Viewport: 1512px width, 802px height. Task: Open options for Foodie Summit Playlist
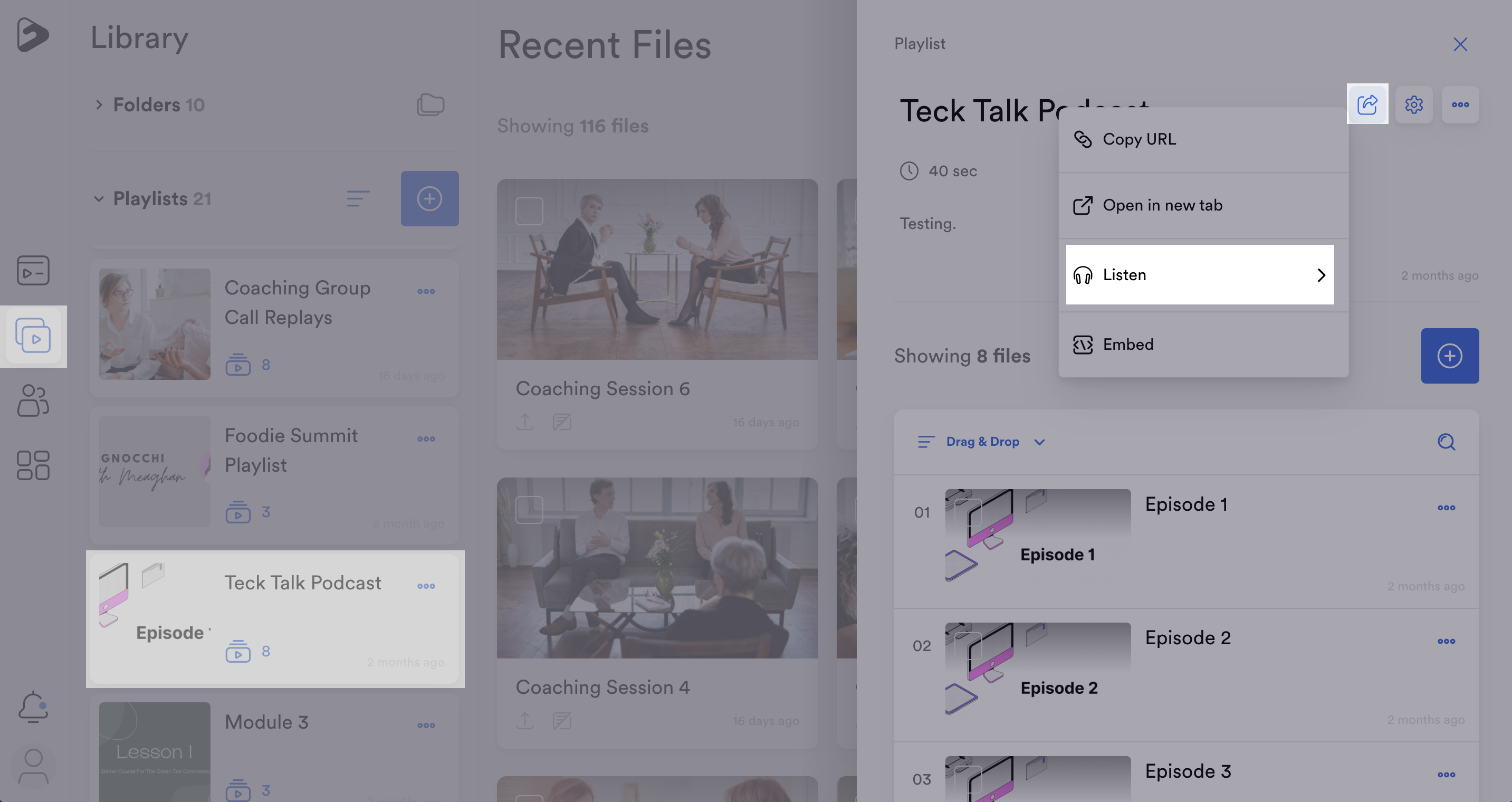pos(426,438)
